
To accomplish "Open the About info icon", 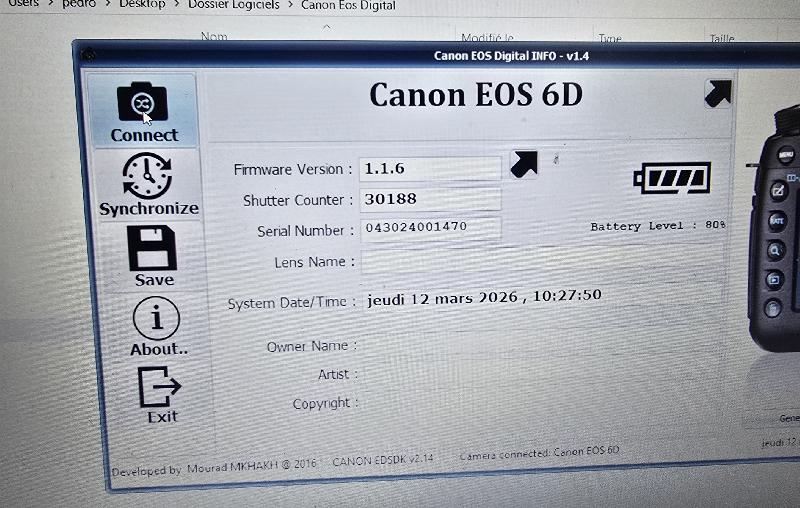I will pyautogui.click(x=156, y=319).
